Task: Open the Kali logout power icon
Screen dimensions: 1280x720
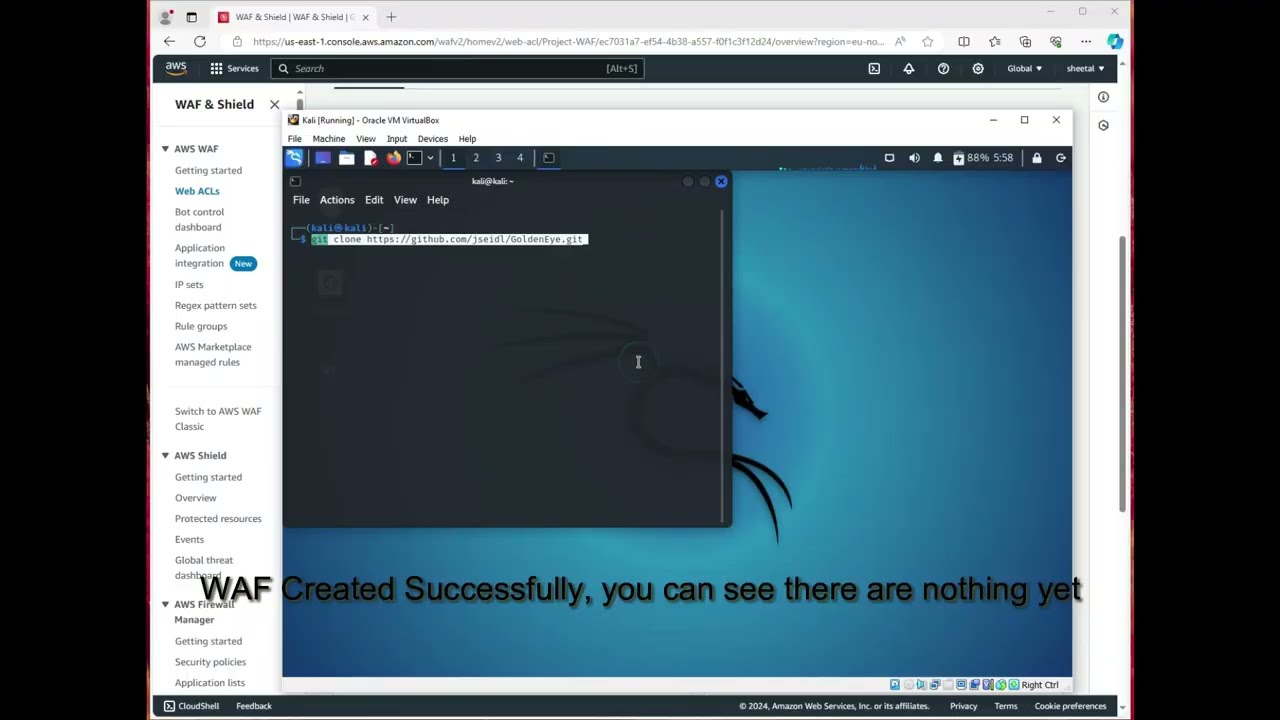Action: click(x=1061, y=158)
